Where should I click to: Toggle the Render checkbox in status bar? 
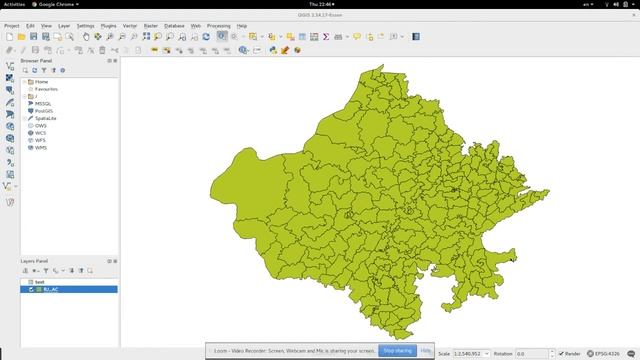pyautogui.click(x=562, y=353)
